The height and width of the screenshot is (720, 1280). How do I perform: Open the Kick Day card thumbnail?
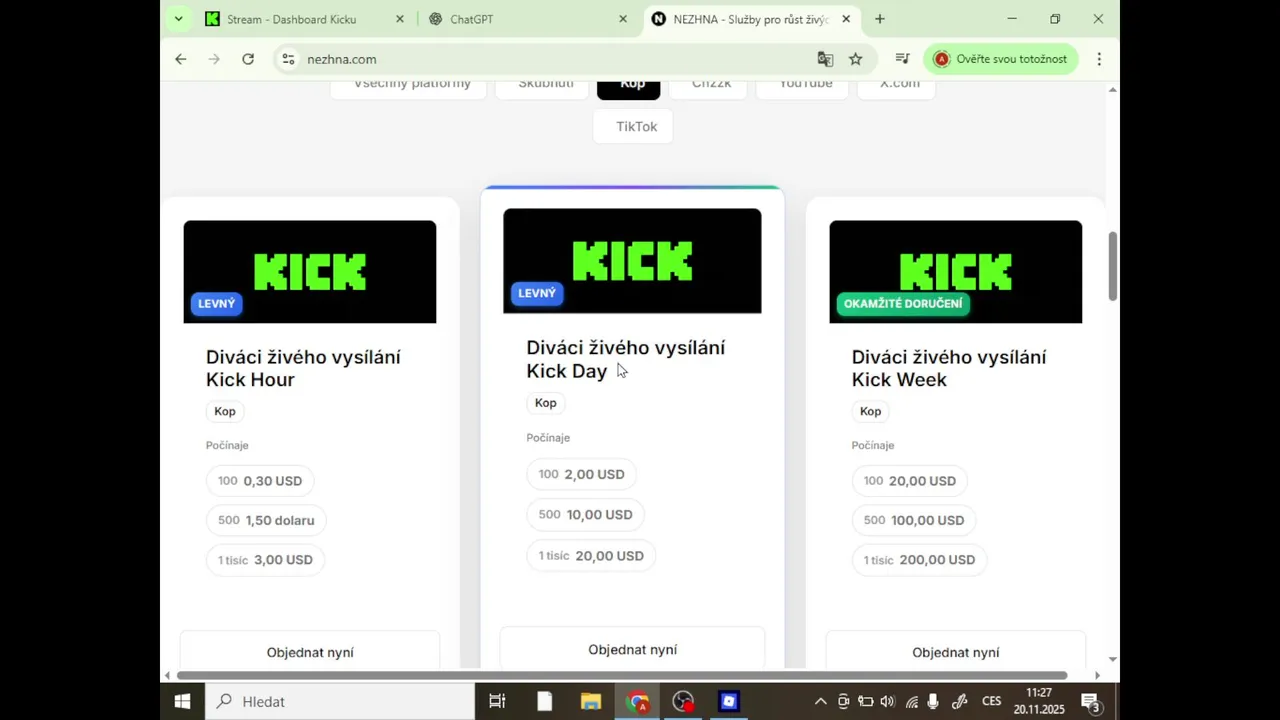[632, 261]
